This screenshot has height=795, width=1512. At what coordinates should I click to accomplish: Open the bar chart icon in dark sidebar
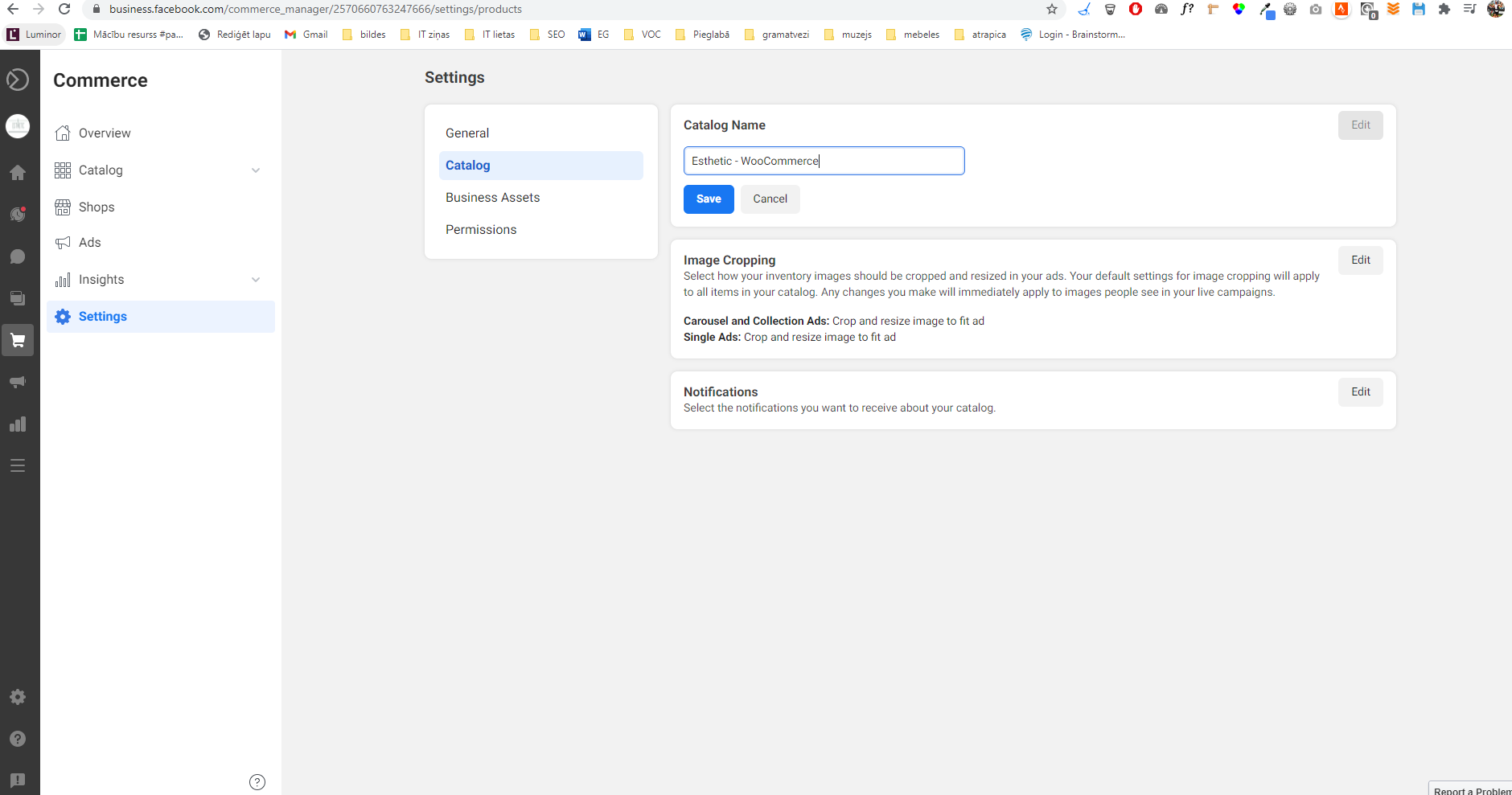18,424
